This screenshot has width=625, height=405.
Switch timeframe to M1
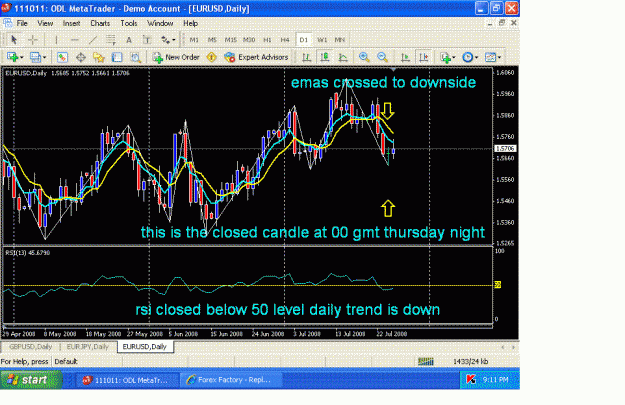pyautogui.click(x=194, y=40)
